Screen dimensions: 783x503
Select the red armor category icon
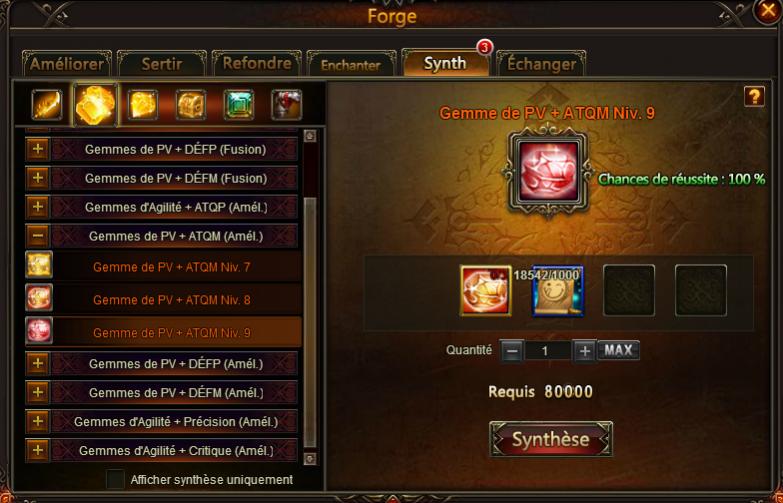coord(287,105)
